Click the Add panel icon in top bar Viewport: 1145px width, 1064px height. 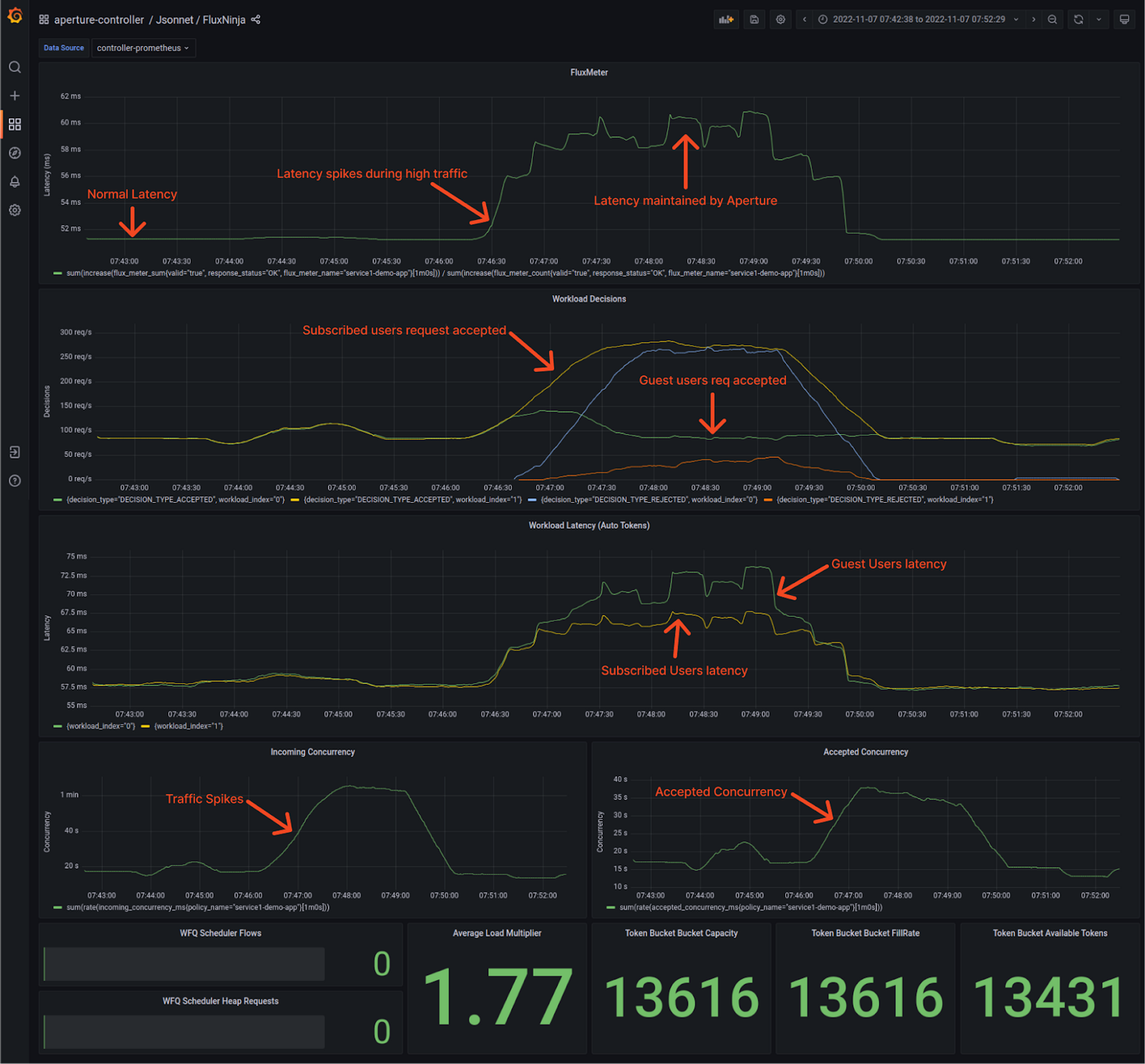[726, 19]
